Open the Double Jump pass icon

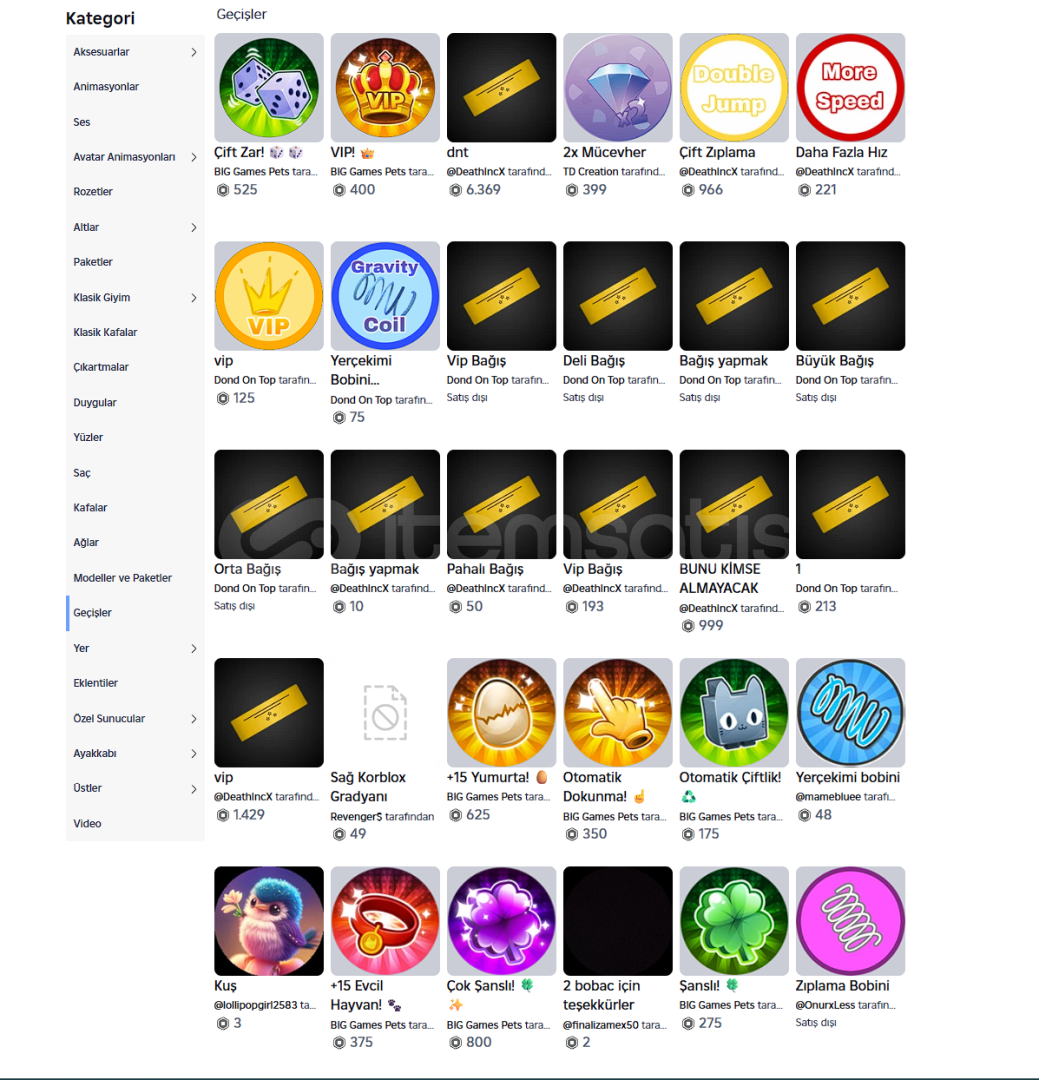734,87
